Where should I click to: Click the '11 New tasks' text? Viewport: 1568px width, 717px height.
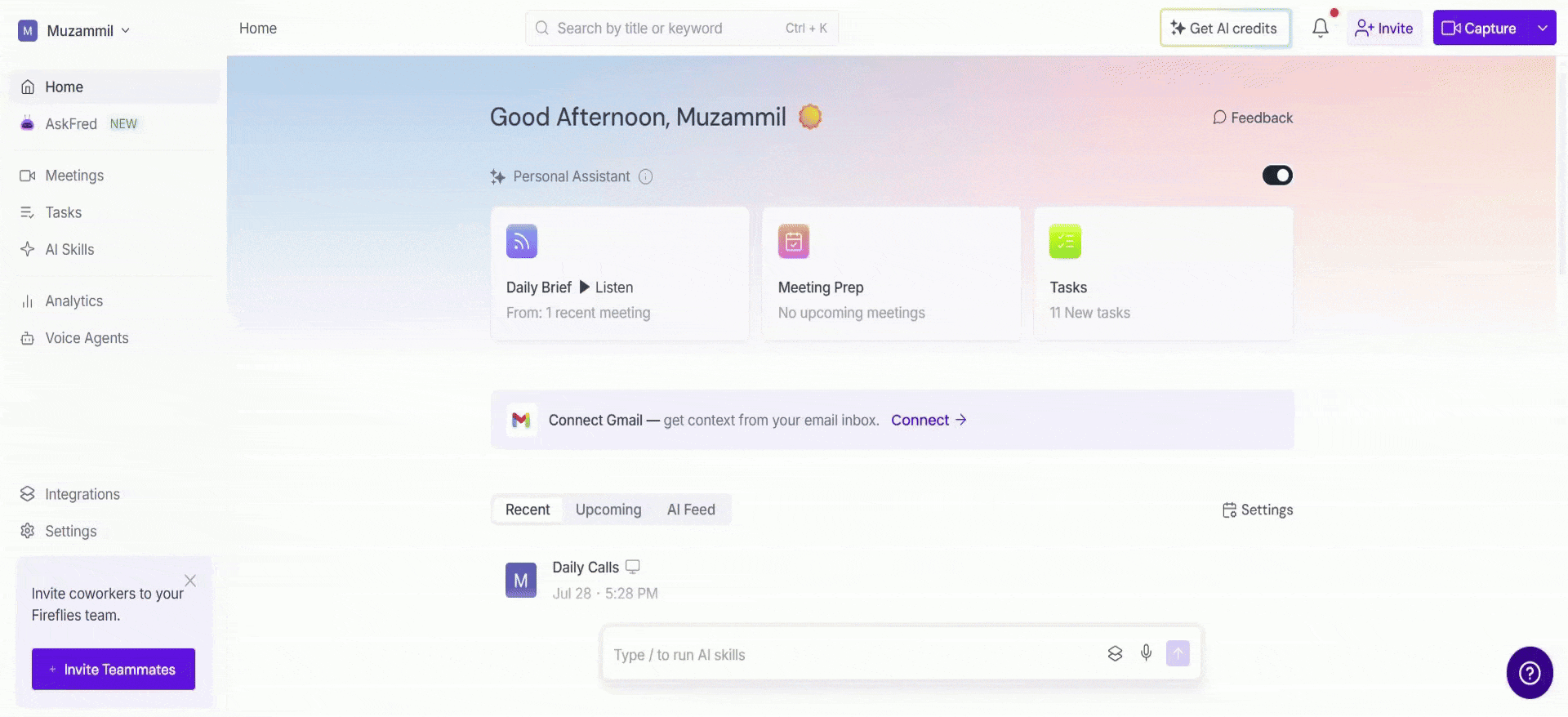[1089, 313]
